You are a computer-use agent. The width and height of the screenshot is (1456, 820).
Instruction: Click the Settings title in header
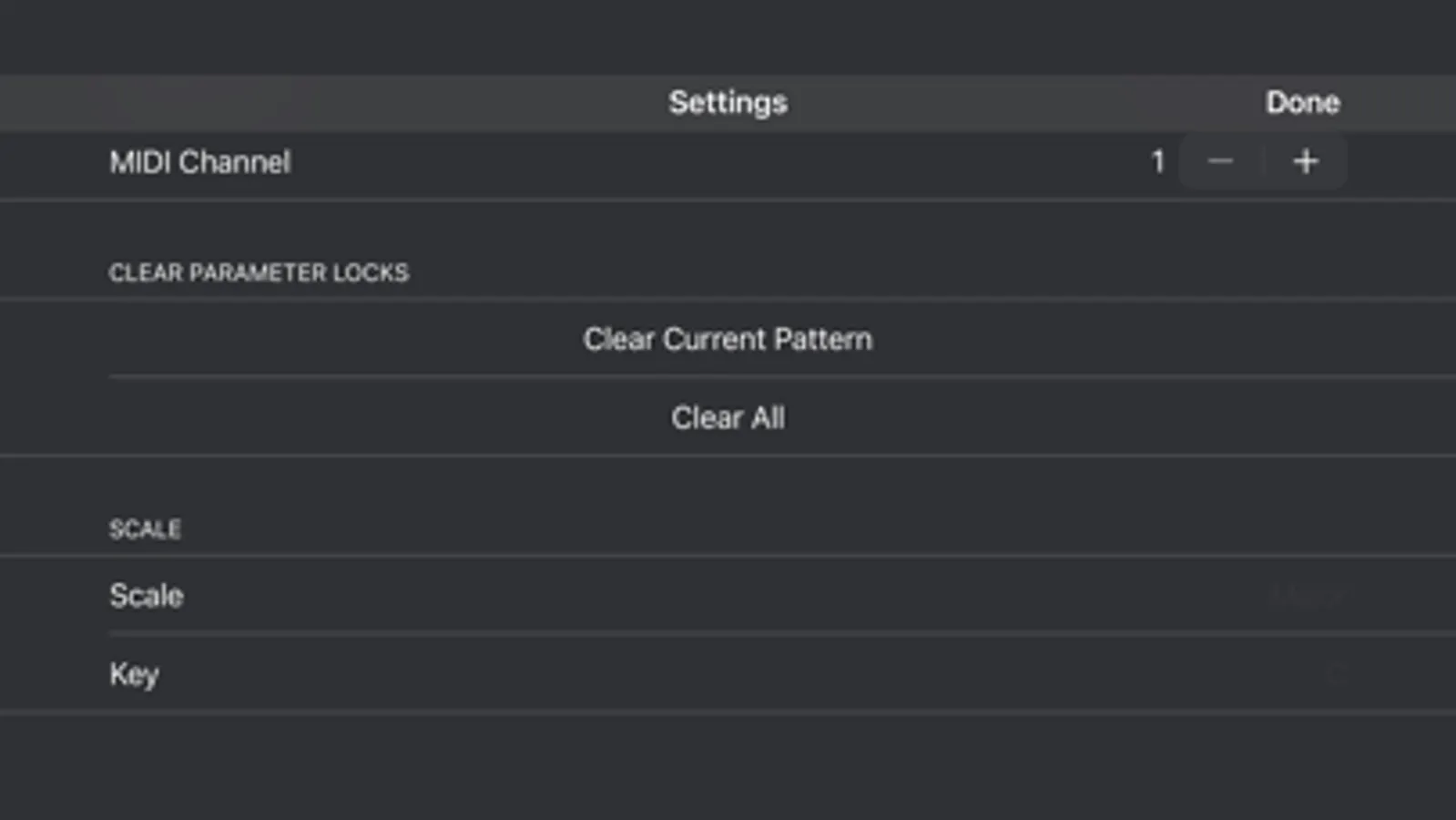coord(728,102)
